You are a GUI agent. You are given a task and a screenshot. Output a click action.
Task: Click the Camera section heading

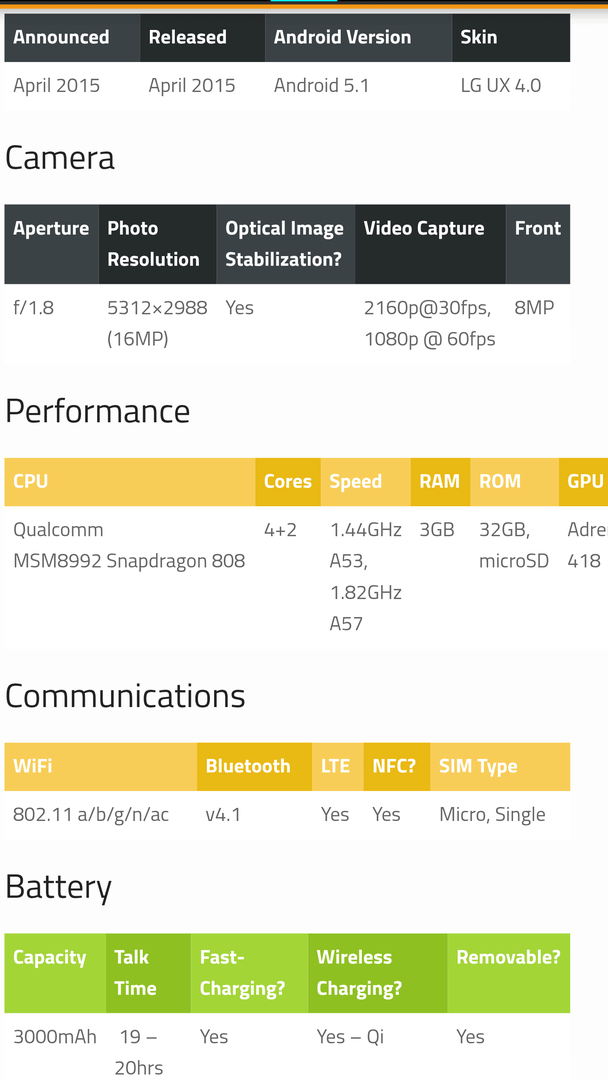click(60, 158)
